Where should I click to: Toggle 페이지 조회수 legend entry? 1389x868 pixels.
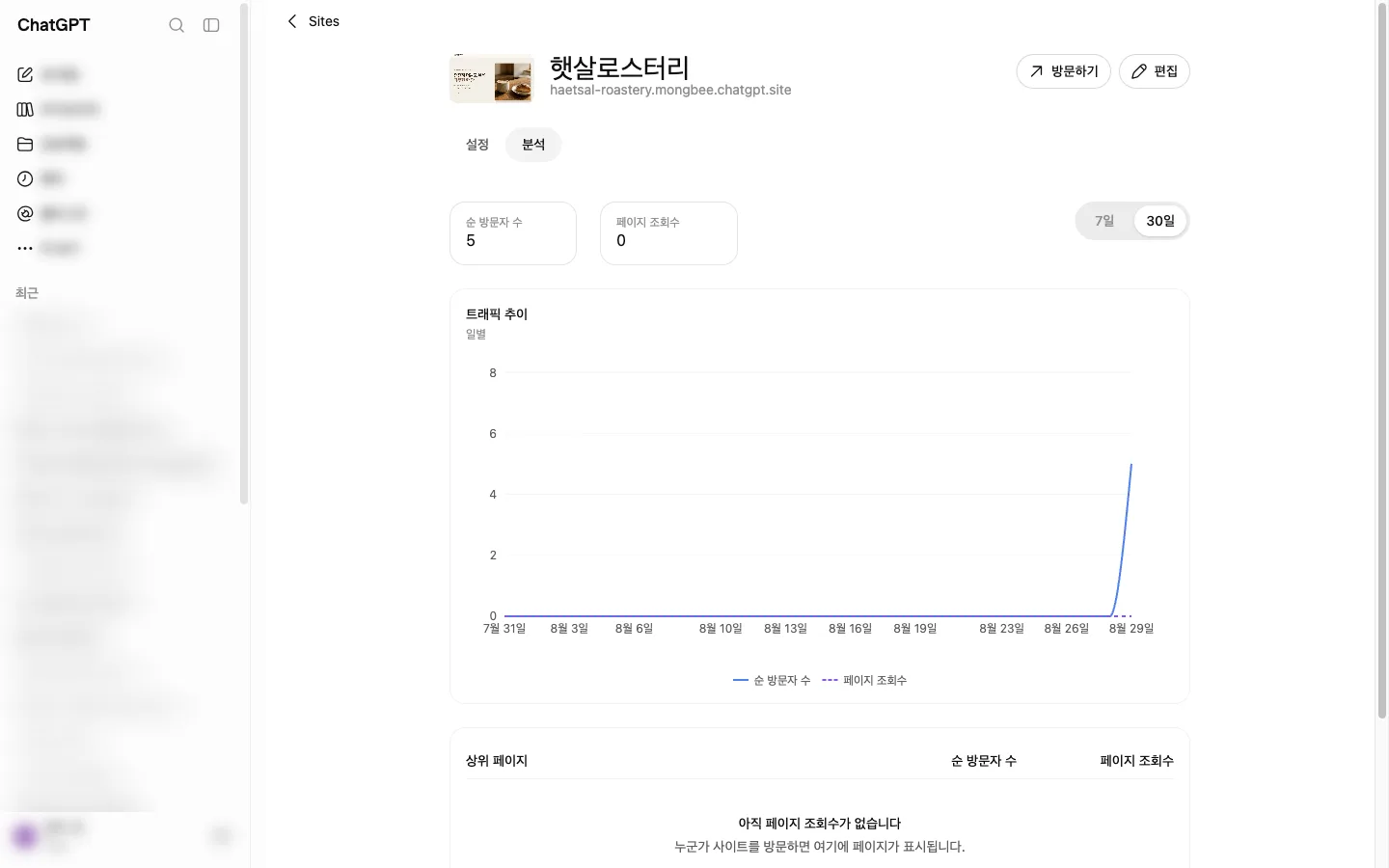tap(864, 680)
